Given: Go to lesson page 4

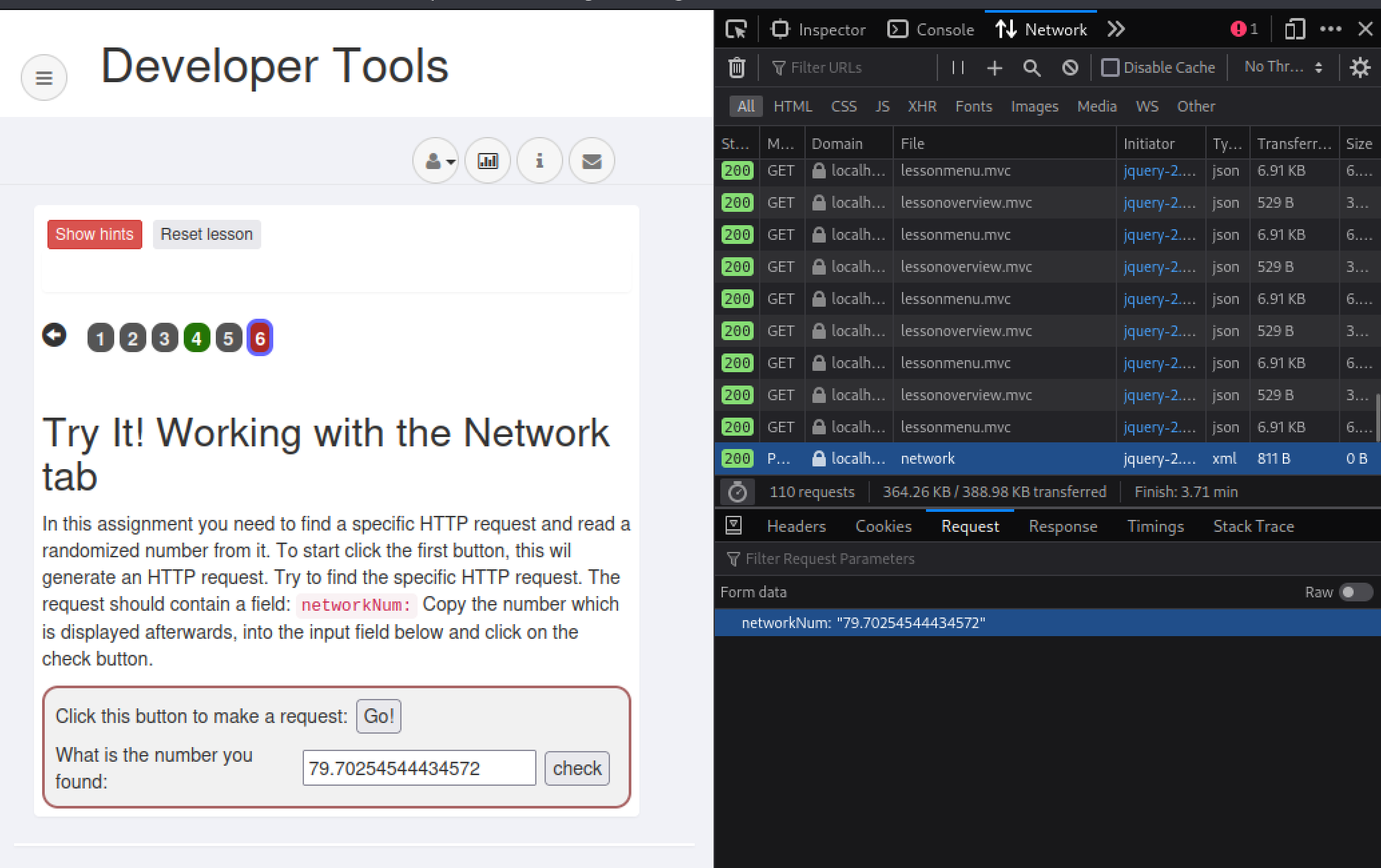Looking at the screenshot, I should point(196,338).
